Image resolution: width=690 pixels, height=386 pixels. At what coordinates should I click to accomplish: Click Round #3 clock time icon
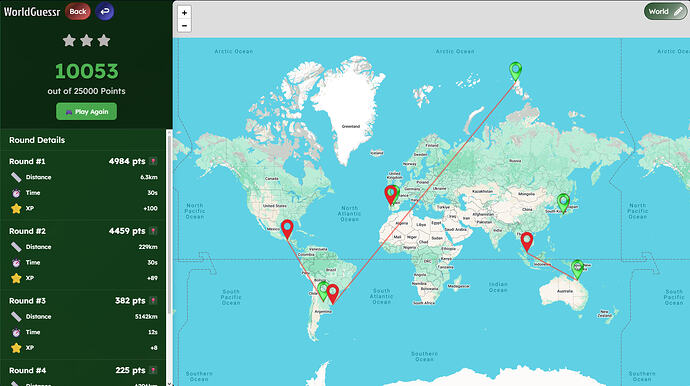coord(16,332)
